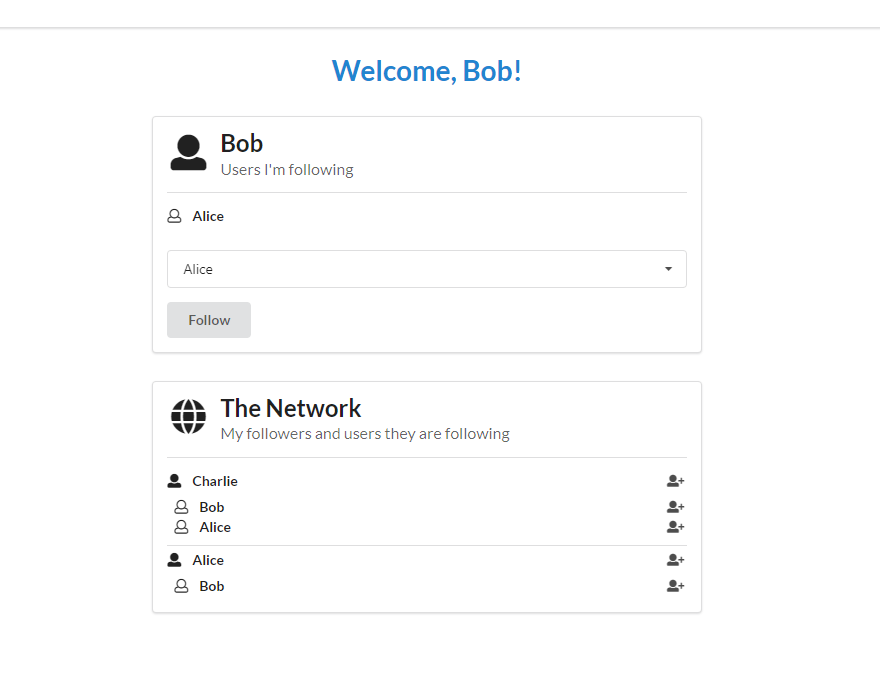Open the user selection dropdown showing Alice
The image size is (880, 678).
point(426,269)
